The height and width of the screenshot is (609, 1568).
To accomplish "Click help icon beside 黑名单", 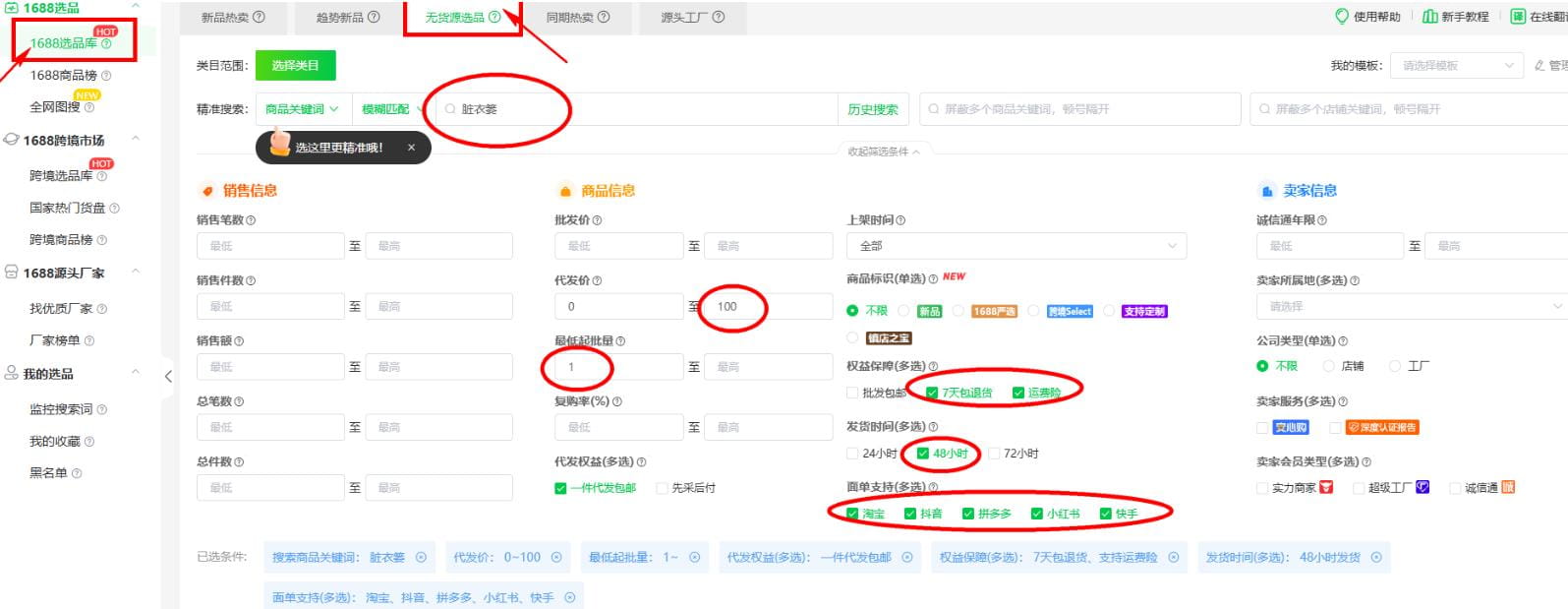I will pyautogui.click(x=77, y=473).
